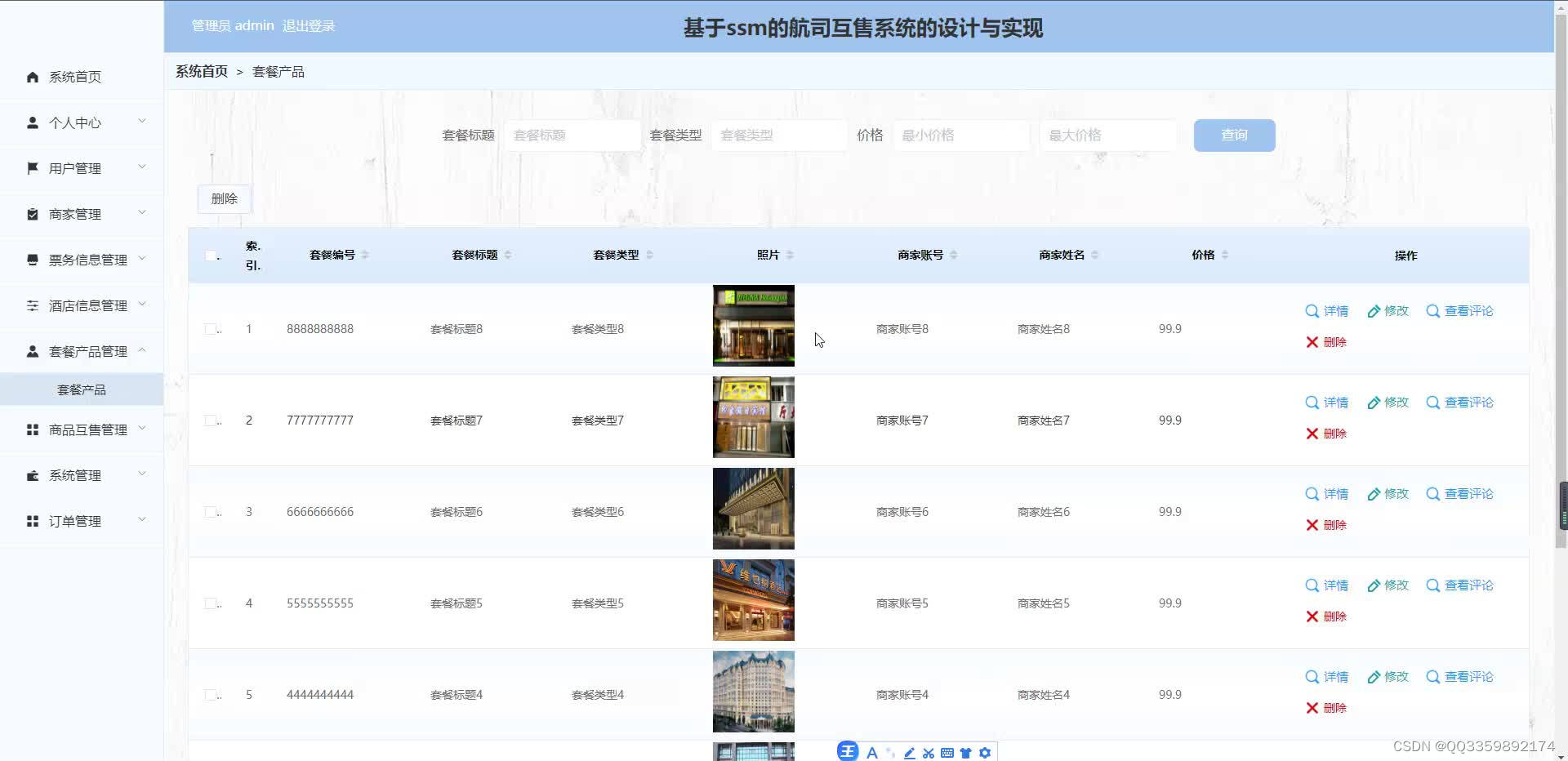Check the checkbox for row 4444444444
1568x761 pixels.
[211, 695]
